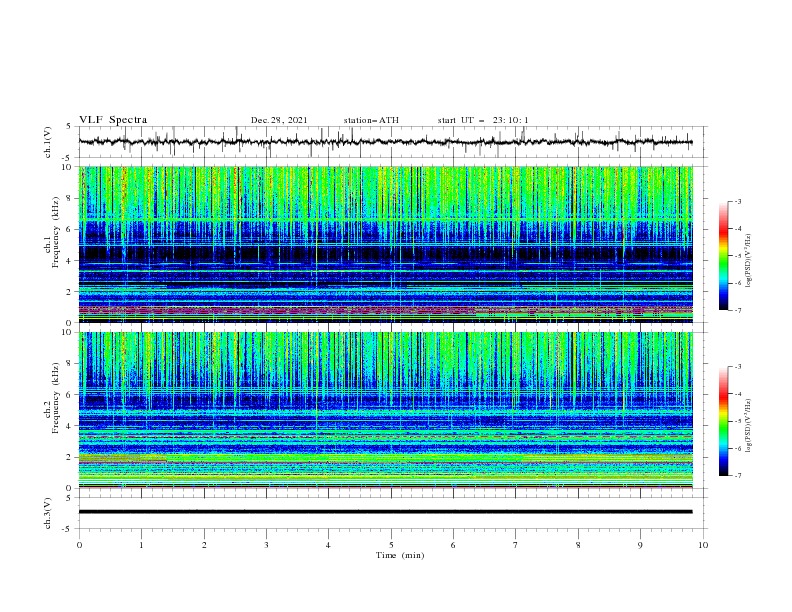
Task: Click the '-7' value on lower colorbar
Action: [737, 476]
